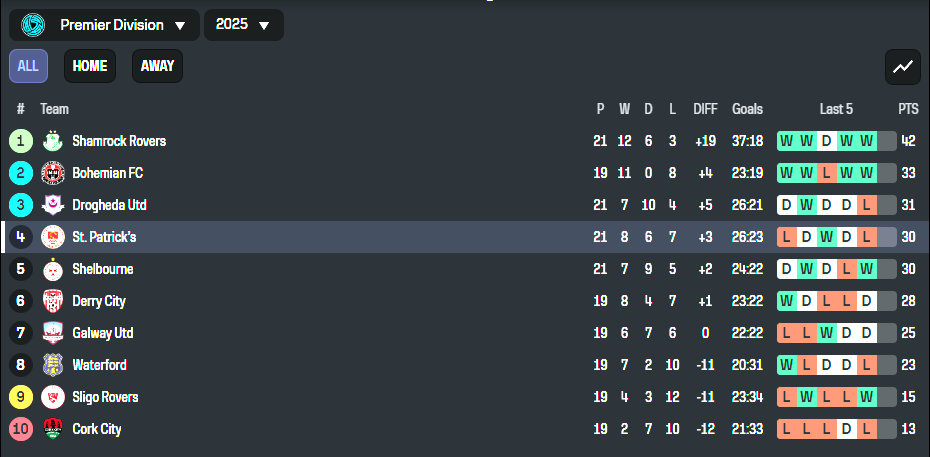Expand the Premier Division league dropdown
Image resolution: width=930 pixels, height=457 pixels.
104,25
